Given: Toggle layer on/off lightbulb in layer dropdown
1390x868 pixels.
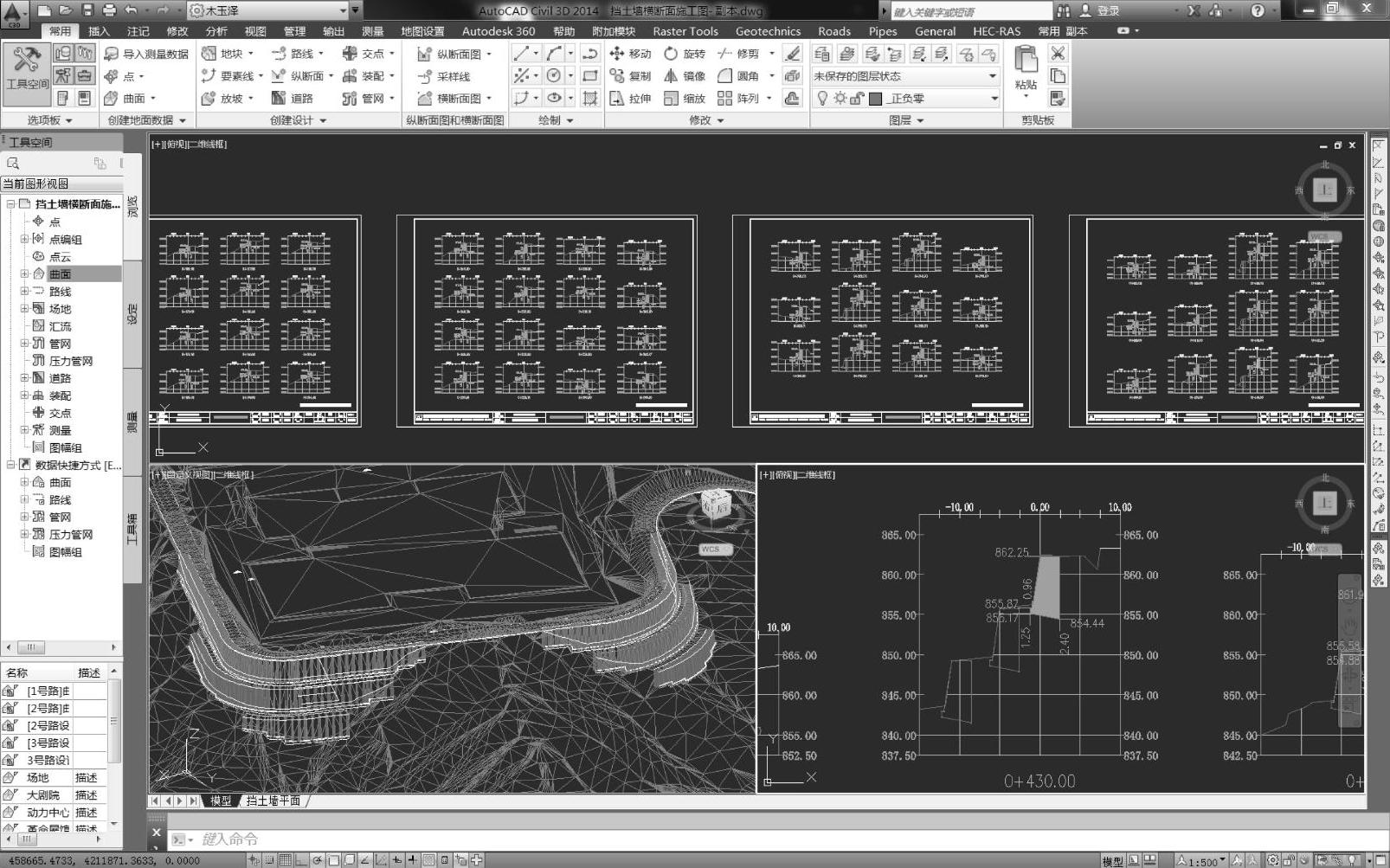Looking at the screenshot, I should pos(823,98).
